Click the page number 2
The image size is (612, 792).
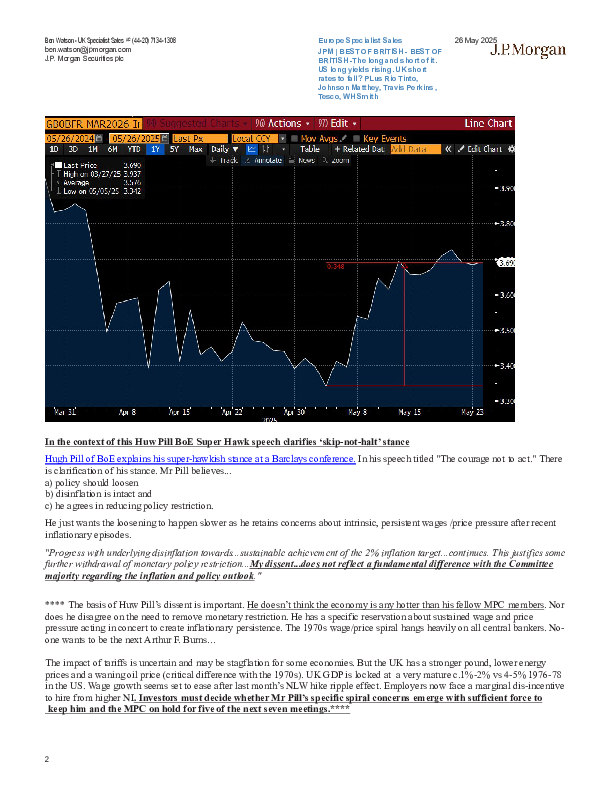pyautogui.click(x=47, y=759)
